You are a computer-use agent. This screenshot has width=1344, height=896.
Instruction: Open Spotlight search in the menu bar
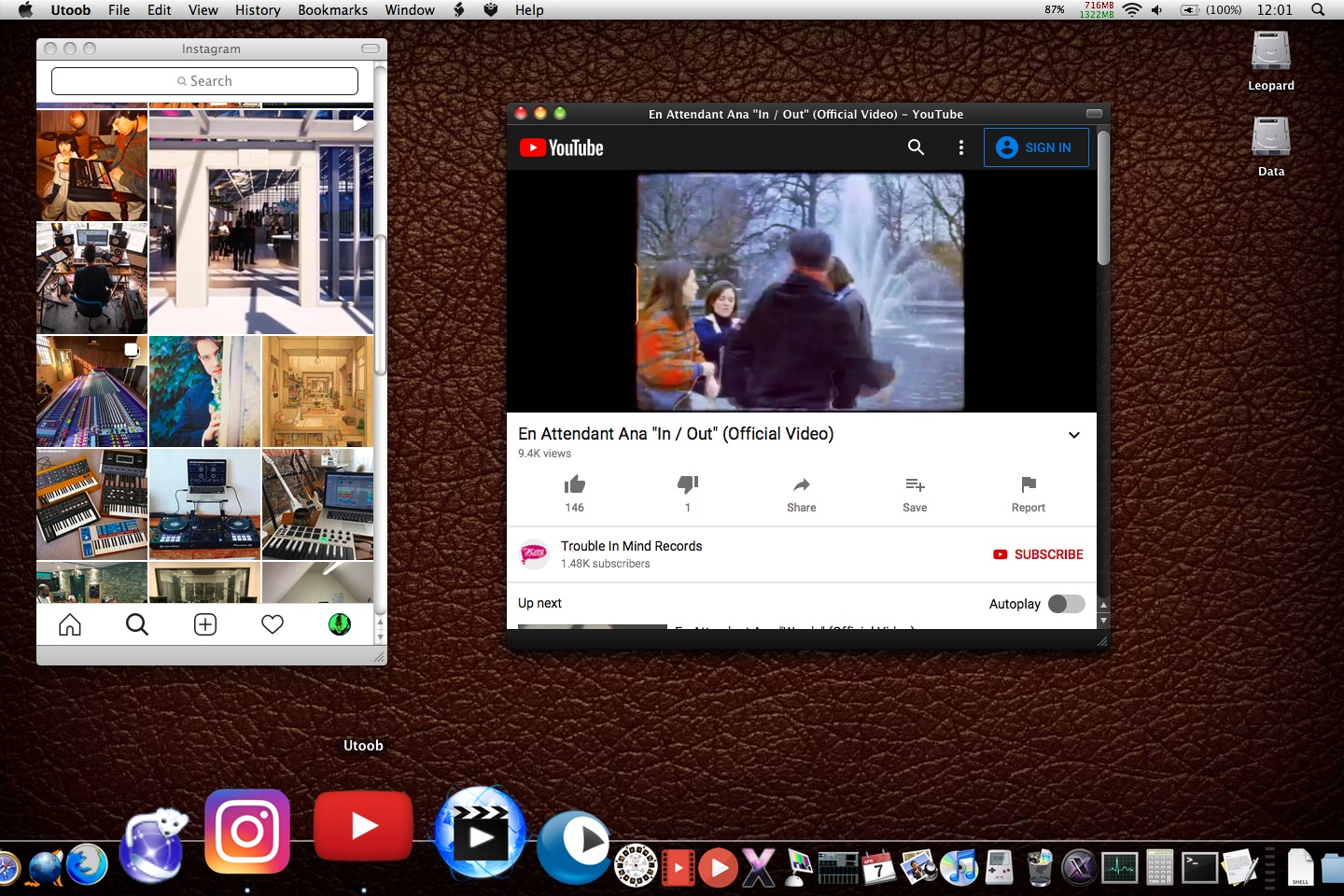click(x=1318, y=10)
